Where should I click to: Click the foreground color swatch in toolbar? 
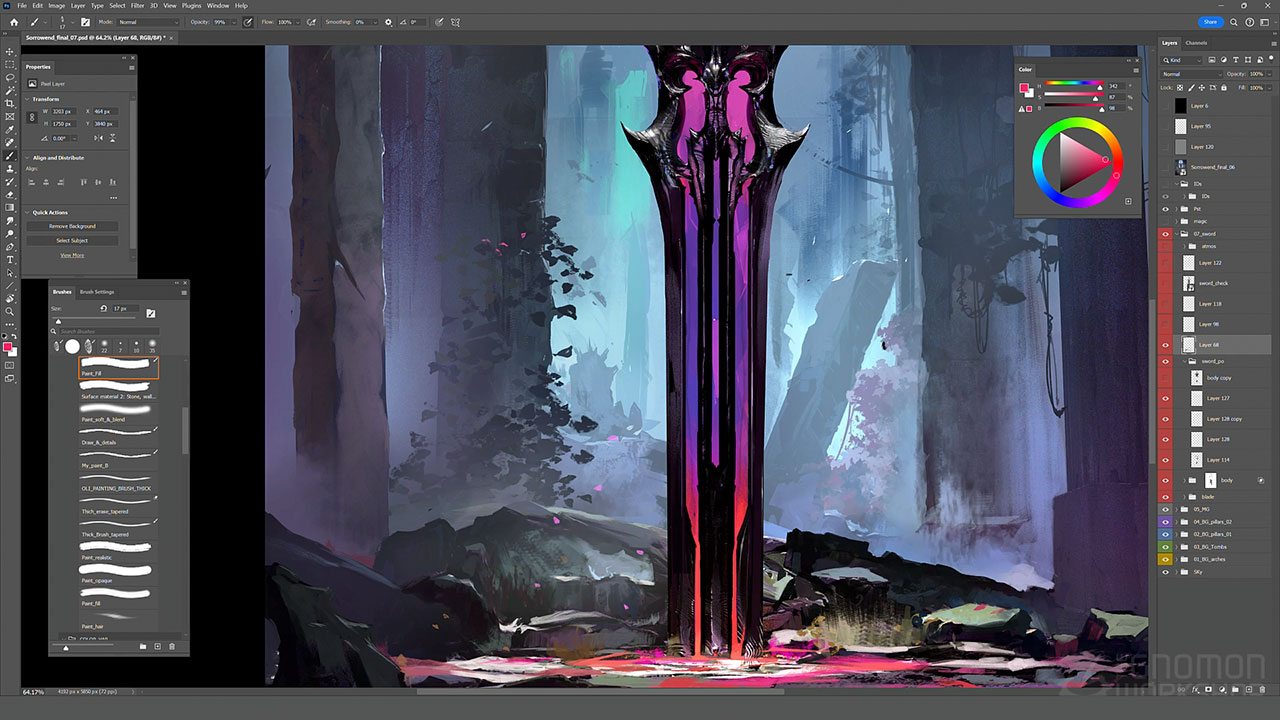8,347
